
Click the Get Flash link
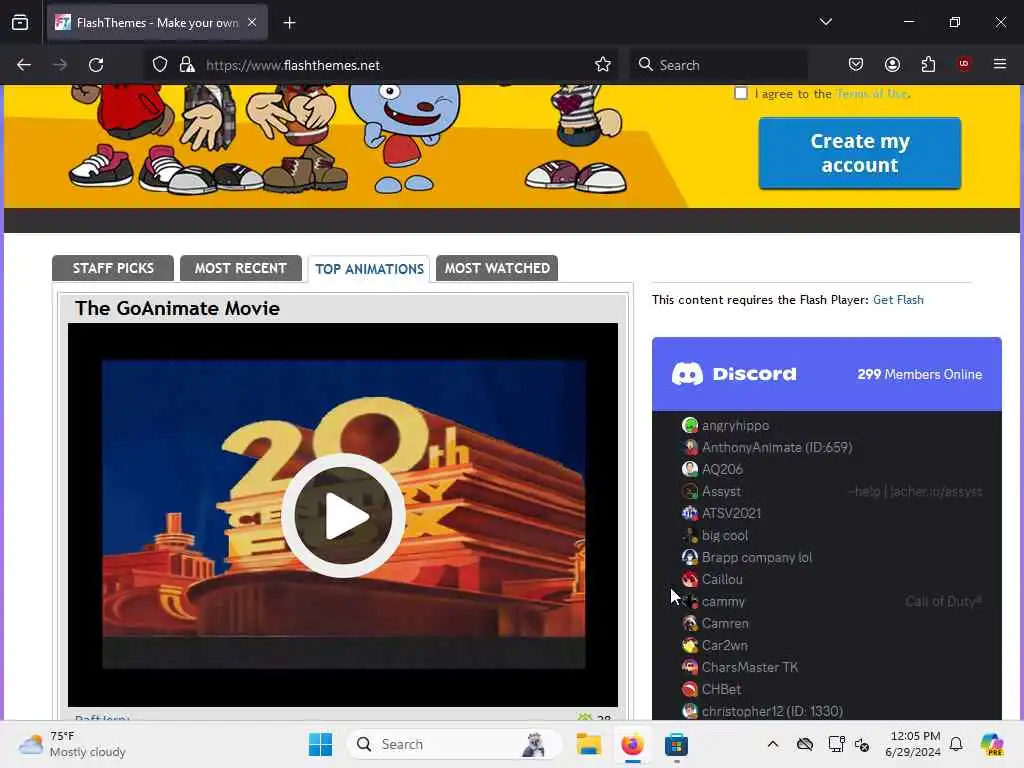898,300
